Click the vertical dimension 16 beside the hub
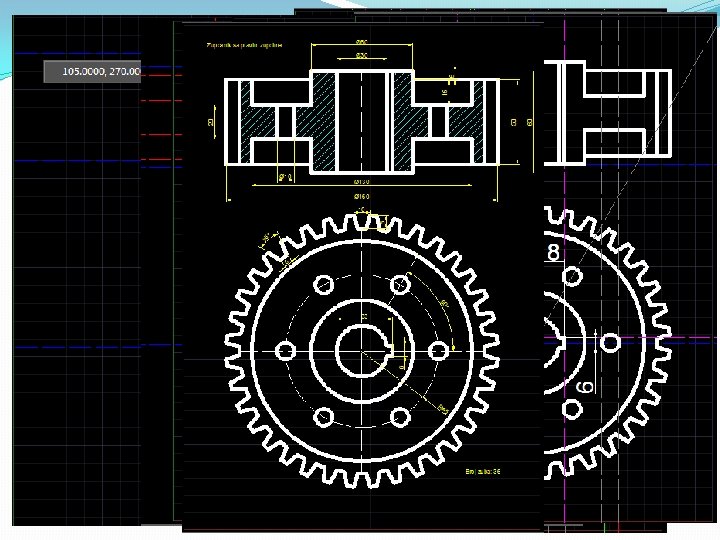The height and width of the screenshot is (540, 720). (x=444, y=92)
